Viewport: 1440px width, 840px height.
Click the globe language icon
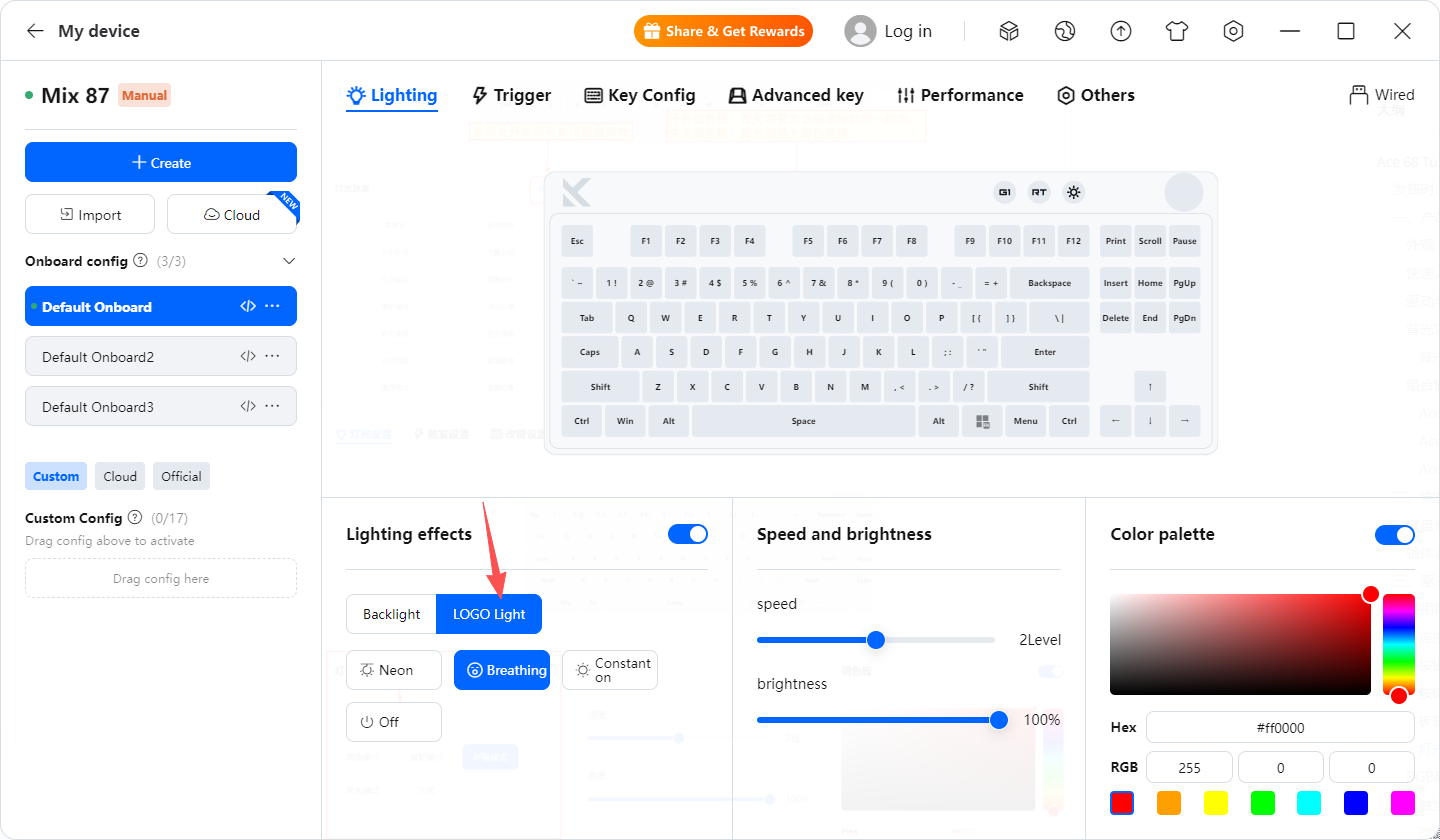coord(1065,31)
